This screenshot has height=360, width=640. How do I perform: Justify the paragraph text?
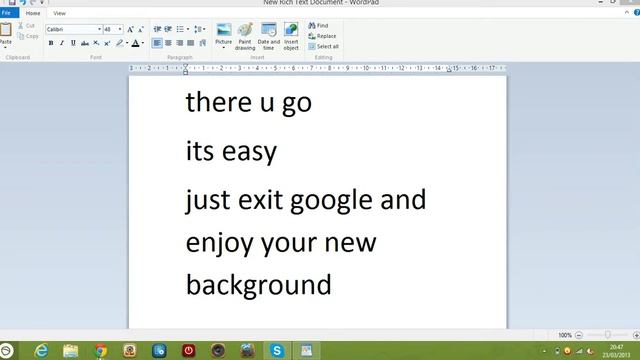(191, 43)
